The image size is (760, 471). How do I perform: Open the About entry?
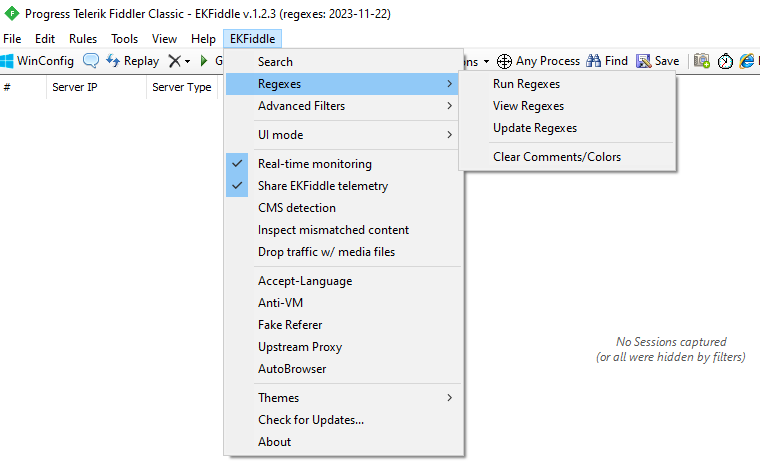tap(343, 442)
